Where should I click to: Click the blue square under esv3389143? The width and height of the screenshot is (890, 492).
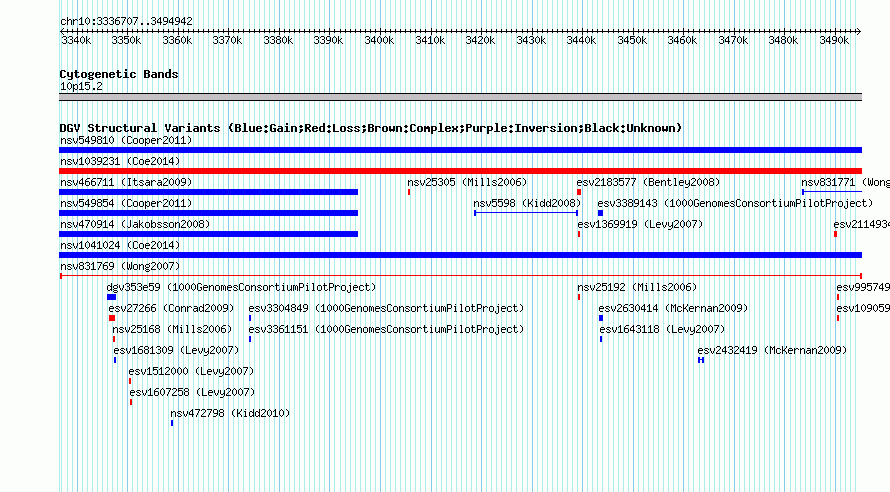600,213
